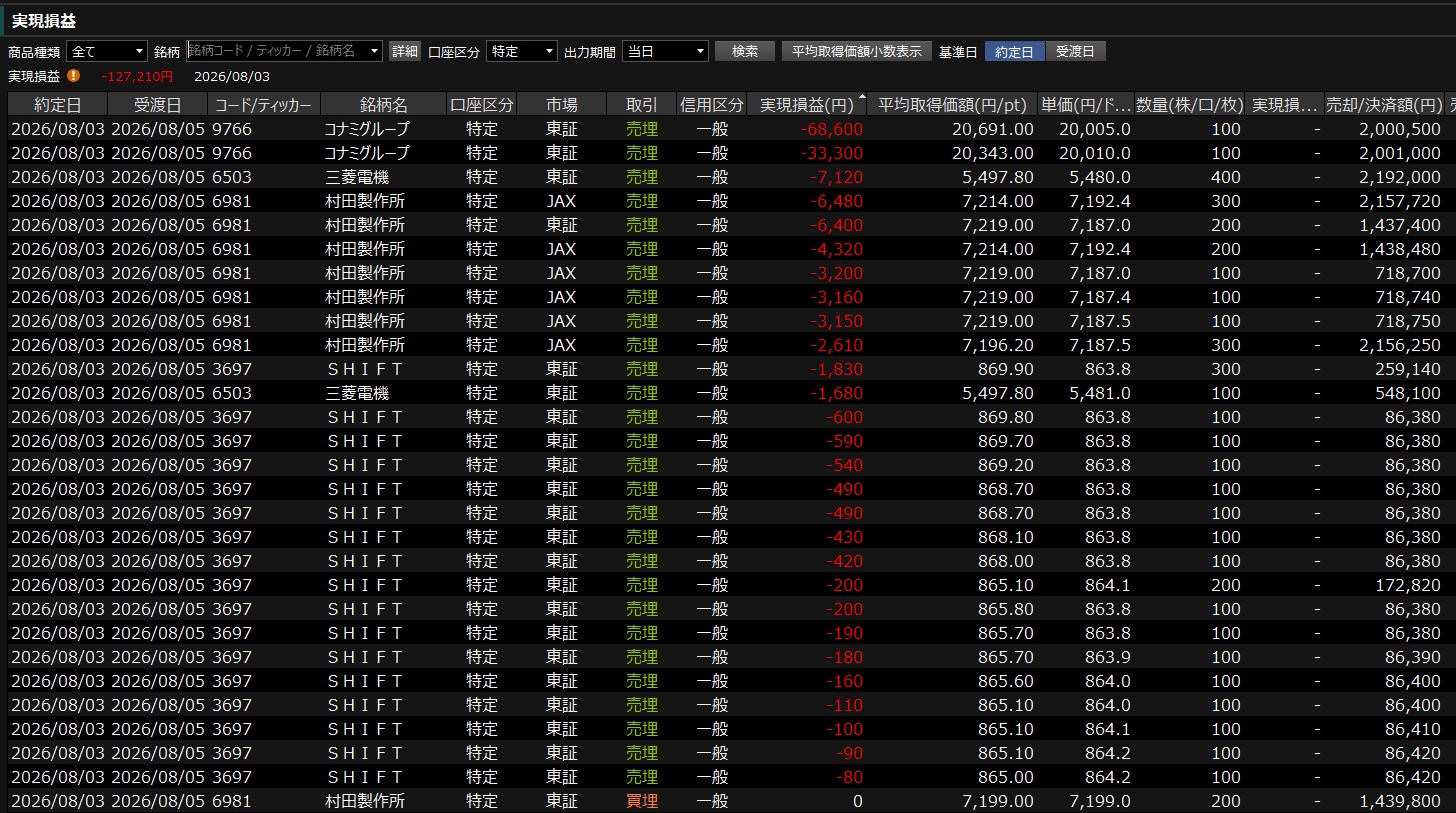The height and width of the screenshot is (813, 1456).
Task: Sort by the 数量(株/口/枚) column header
Action: tap(1192, 104)
